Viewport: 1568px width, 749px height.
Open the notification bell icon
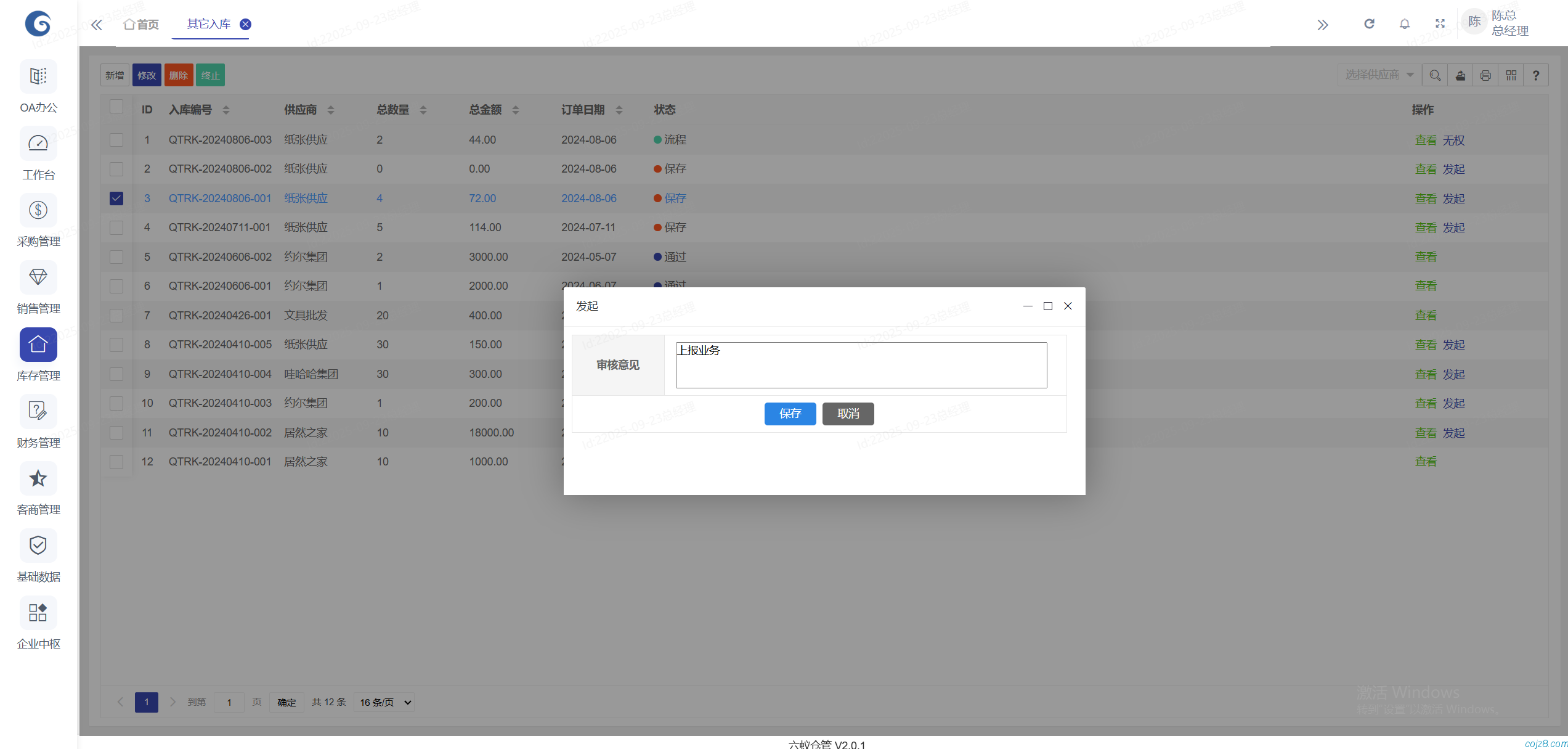click(x=1405, y=24)
